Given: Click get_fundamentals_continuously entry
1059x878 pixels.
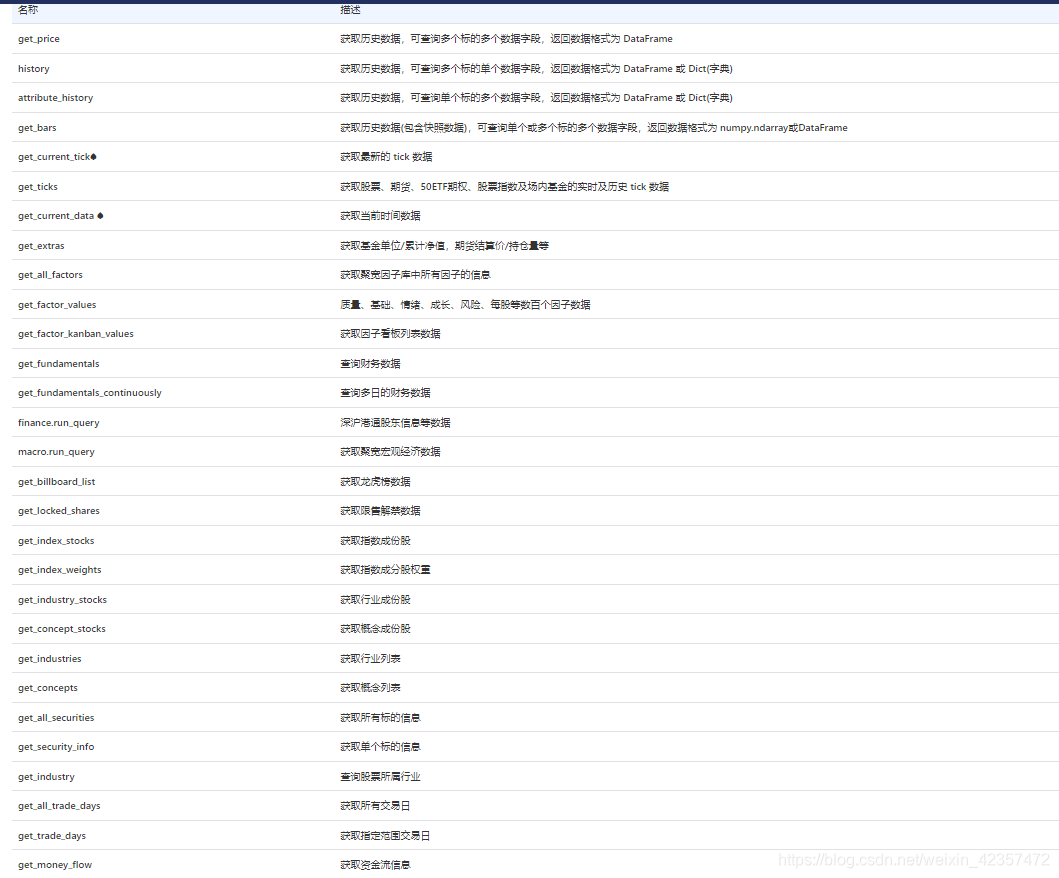Looking at the screenshot, I should pos(90,393).
